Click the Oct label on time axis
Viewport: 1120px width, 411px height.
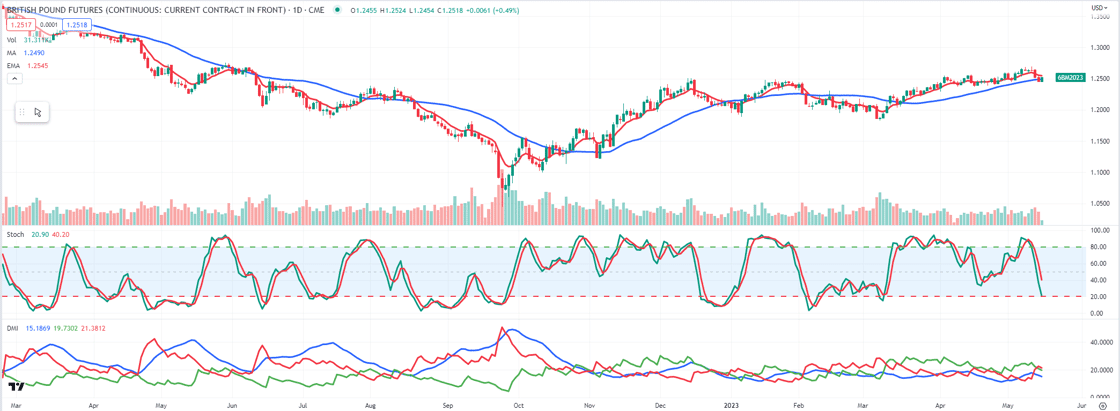[519, 405]
